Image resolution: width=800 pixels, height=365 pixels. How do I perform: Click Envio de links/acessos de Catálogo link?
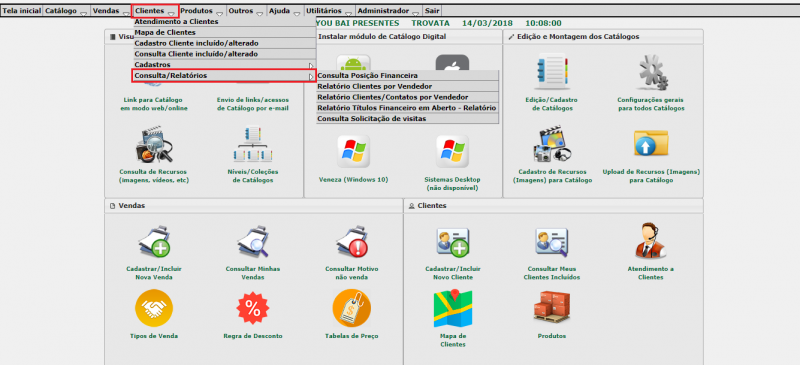(253, 104)
